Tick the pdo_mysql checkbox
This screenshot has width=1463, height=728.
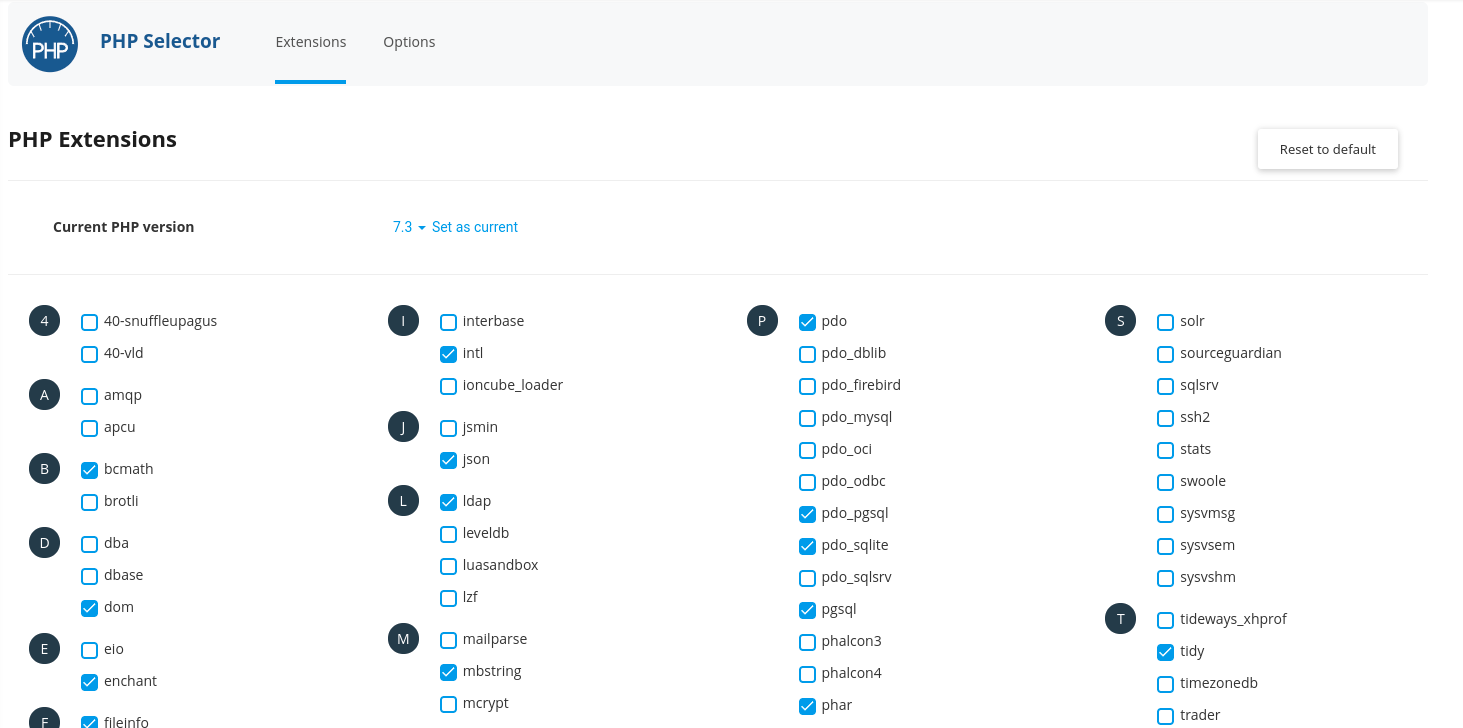click(808, 418)
